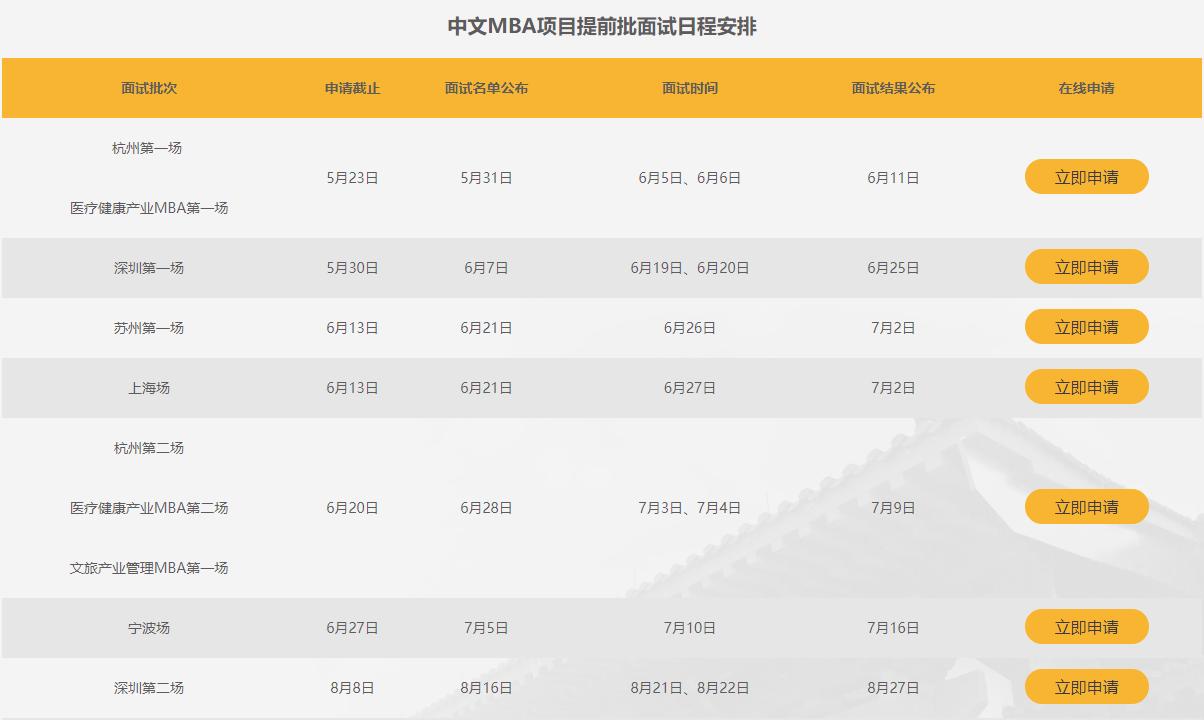The height and width of the screenshot is (720, 1204).
Task: Select the 5月23日 application deadline cell
Action: point(352,178)
